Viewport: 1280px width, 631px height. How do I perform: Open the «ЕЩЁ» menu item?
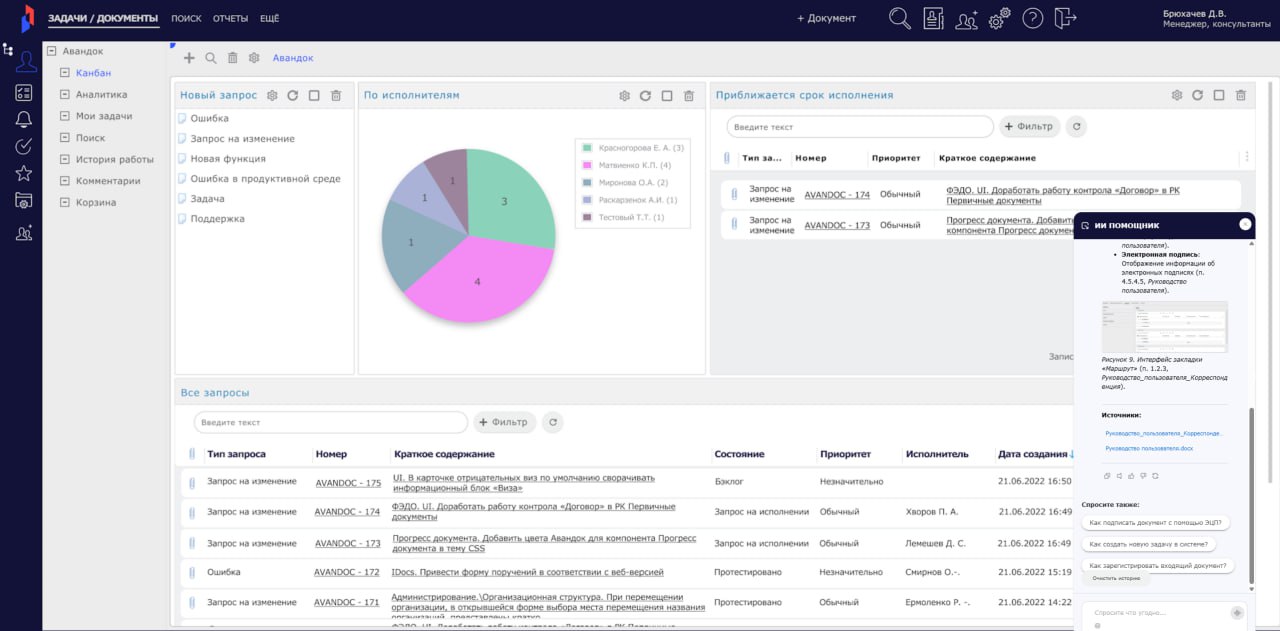pyautogui.click(x=269, y=19)
